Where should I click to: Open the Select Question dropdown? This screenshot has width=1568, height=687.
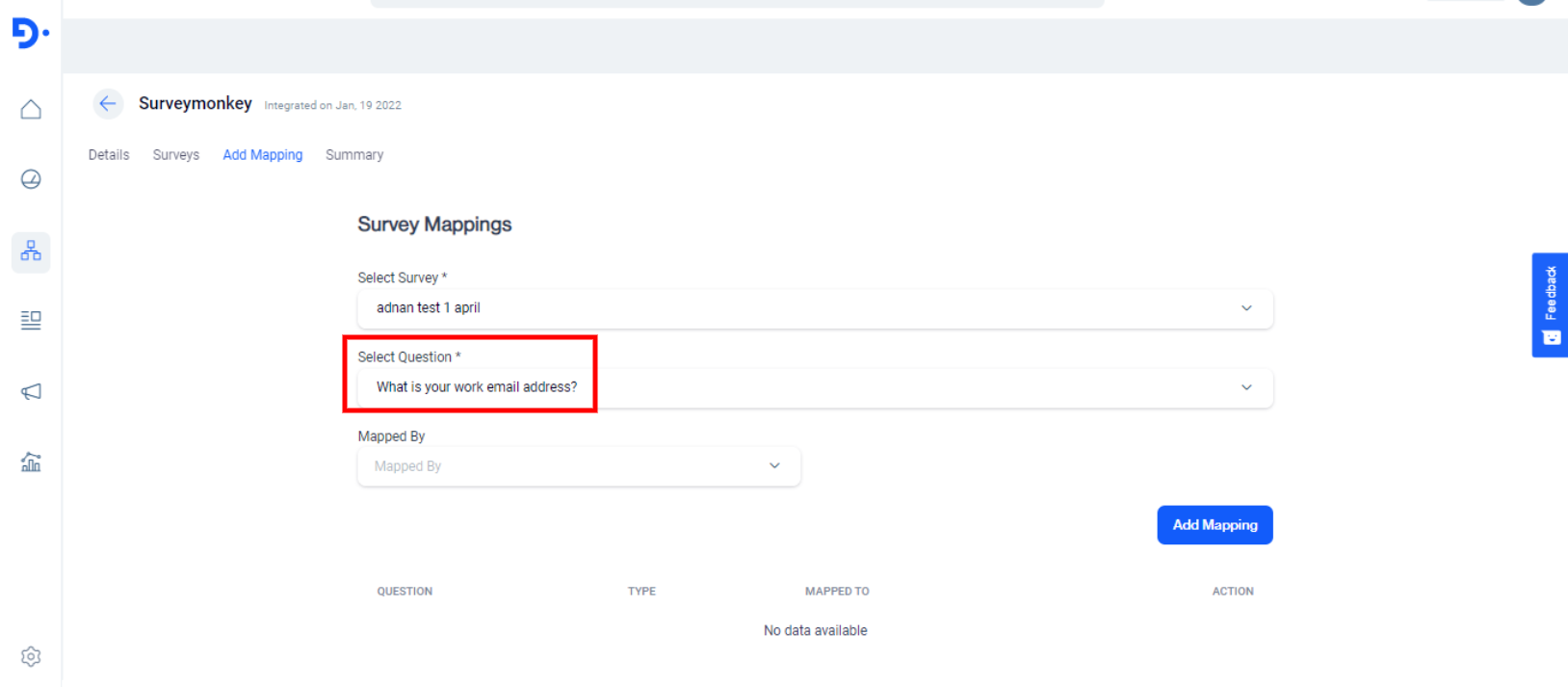[814, 387]
